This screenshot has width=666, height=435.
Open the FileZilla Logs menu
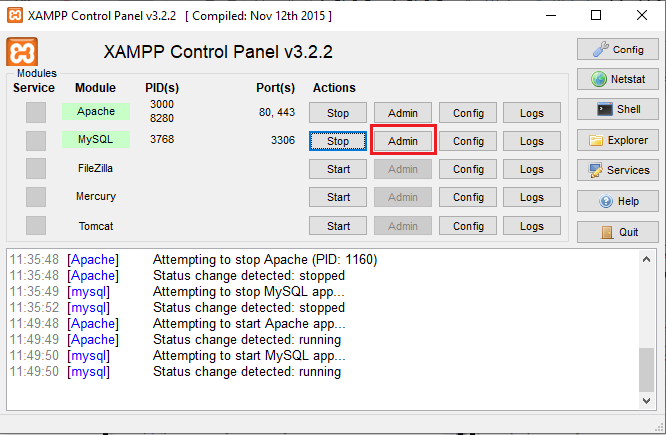coord(532,169)
